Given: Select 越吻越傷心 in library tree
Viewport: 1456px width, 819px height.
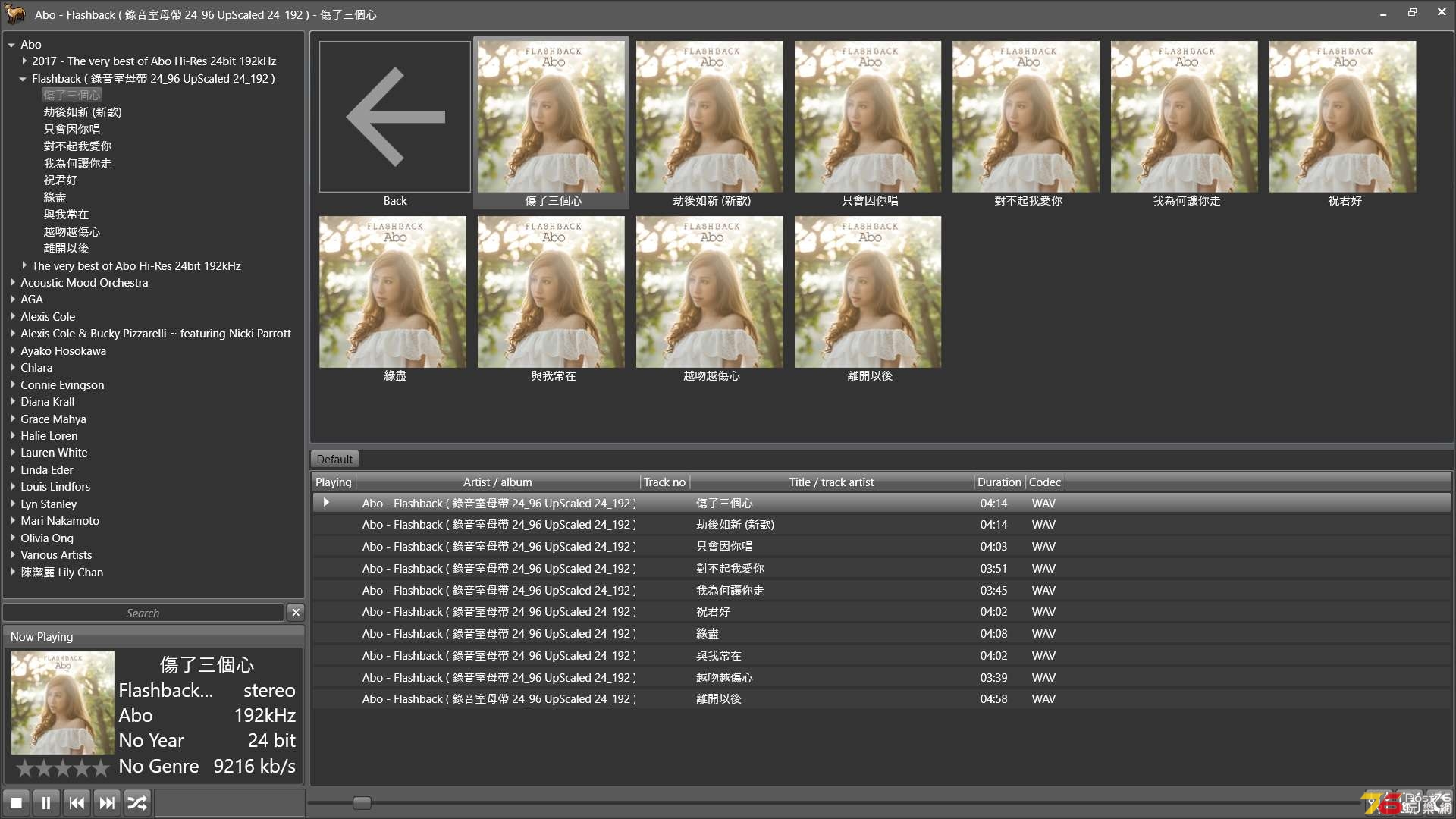Looking at the screenshot, I should coord(72,231).
